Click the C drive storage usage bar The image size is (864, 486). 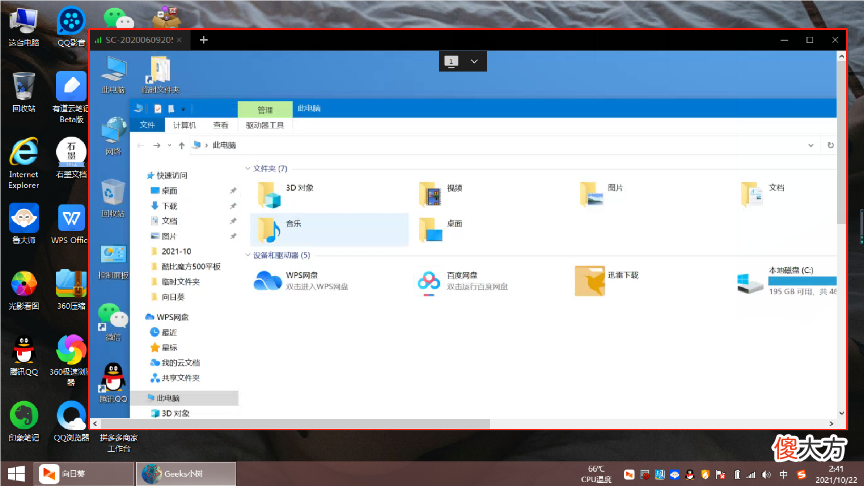[x=802, y=281]
